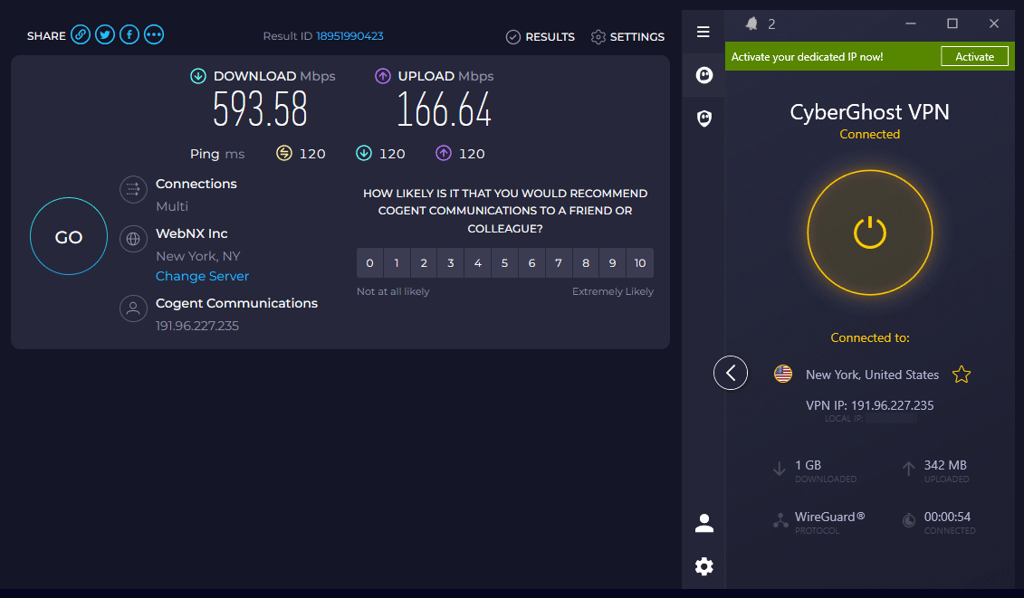Click the connection time clock icon
Image resolution: width=1024 pixels, height=598 pixels.
pyautogui.click(x=908, y=521)
